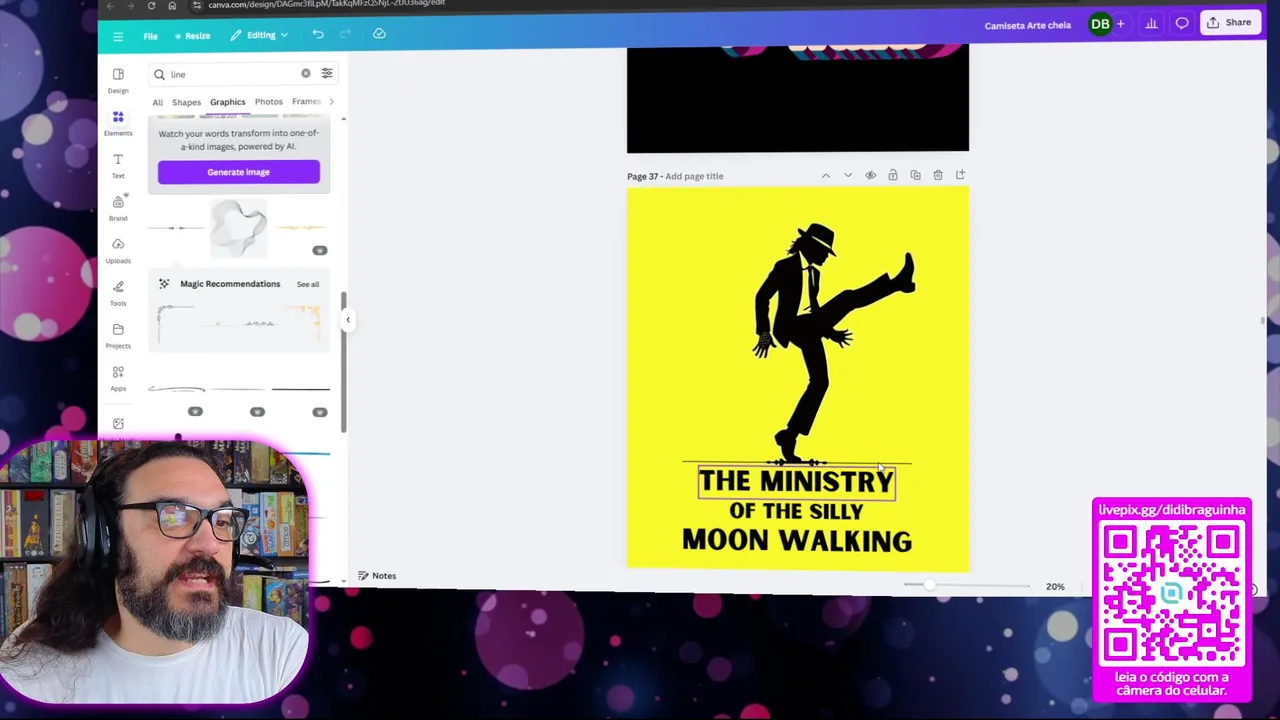
Task: Select the dancer silhouette on the page
Action: 832,342
